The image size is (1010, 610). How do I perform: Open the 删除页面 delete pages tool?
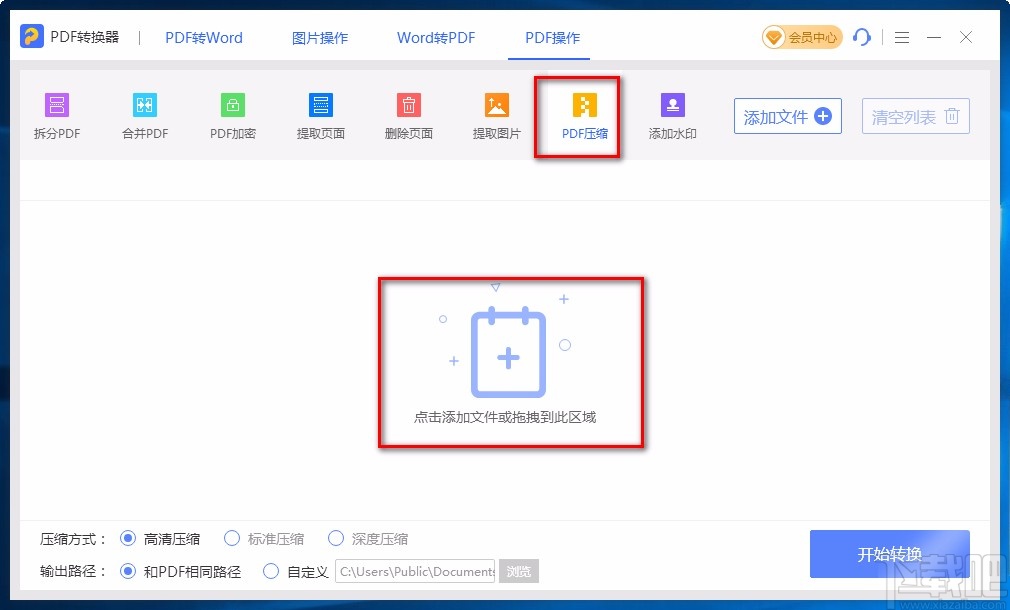pyautogui.click(x=408, y=116)
